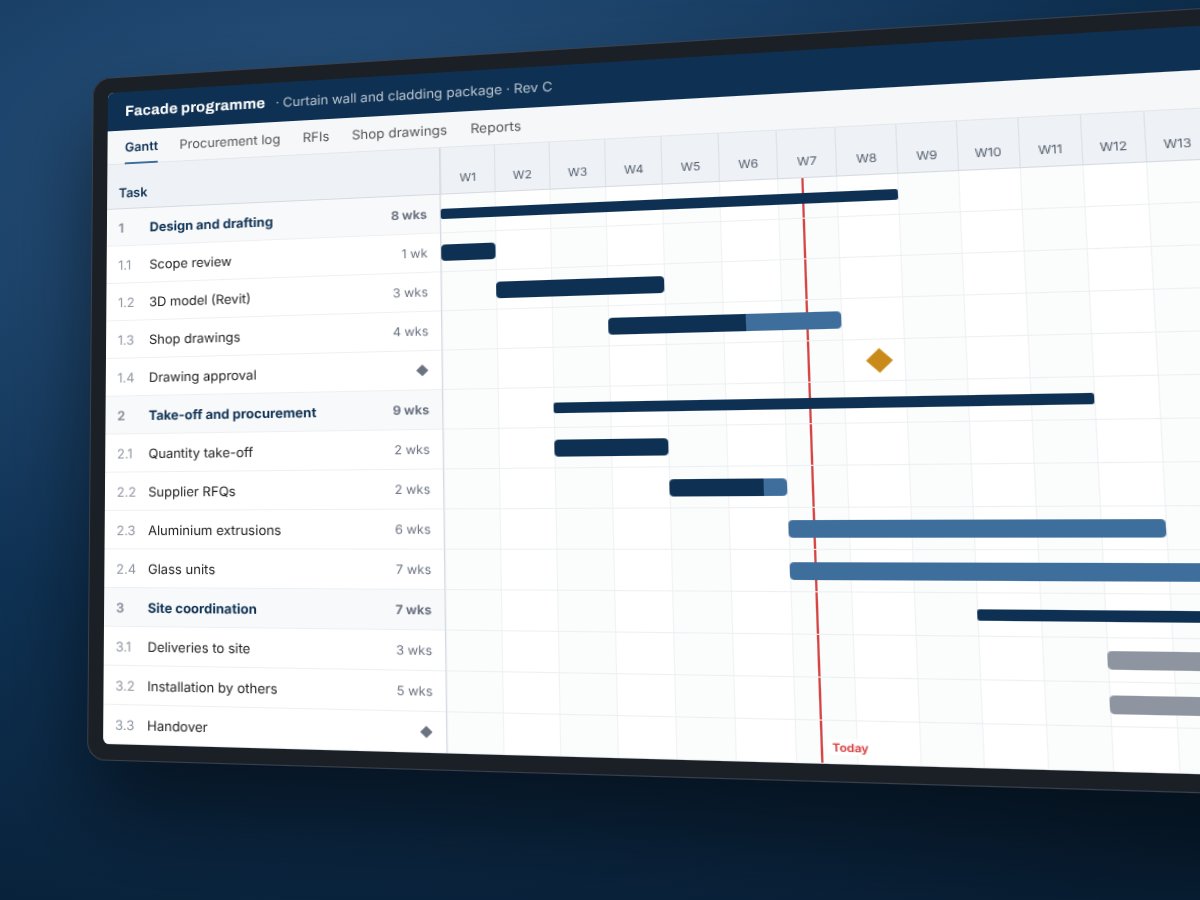1200x900 pixels.
Task: Select the Take-off and procurement task group
Action: 233,414
